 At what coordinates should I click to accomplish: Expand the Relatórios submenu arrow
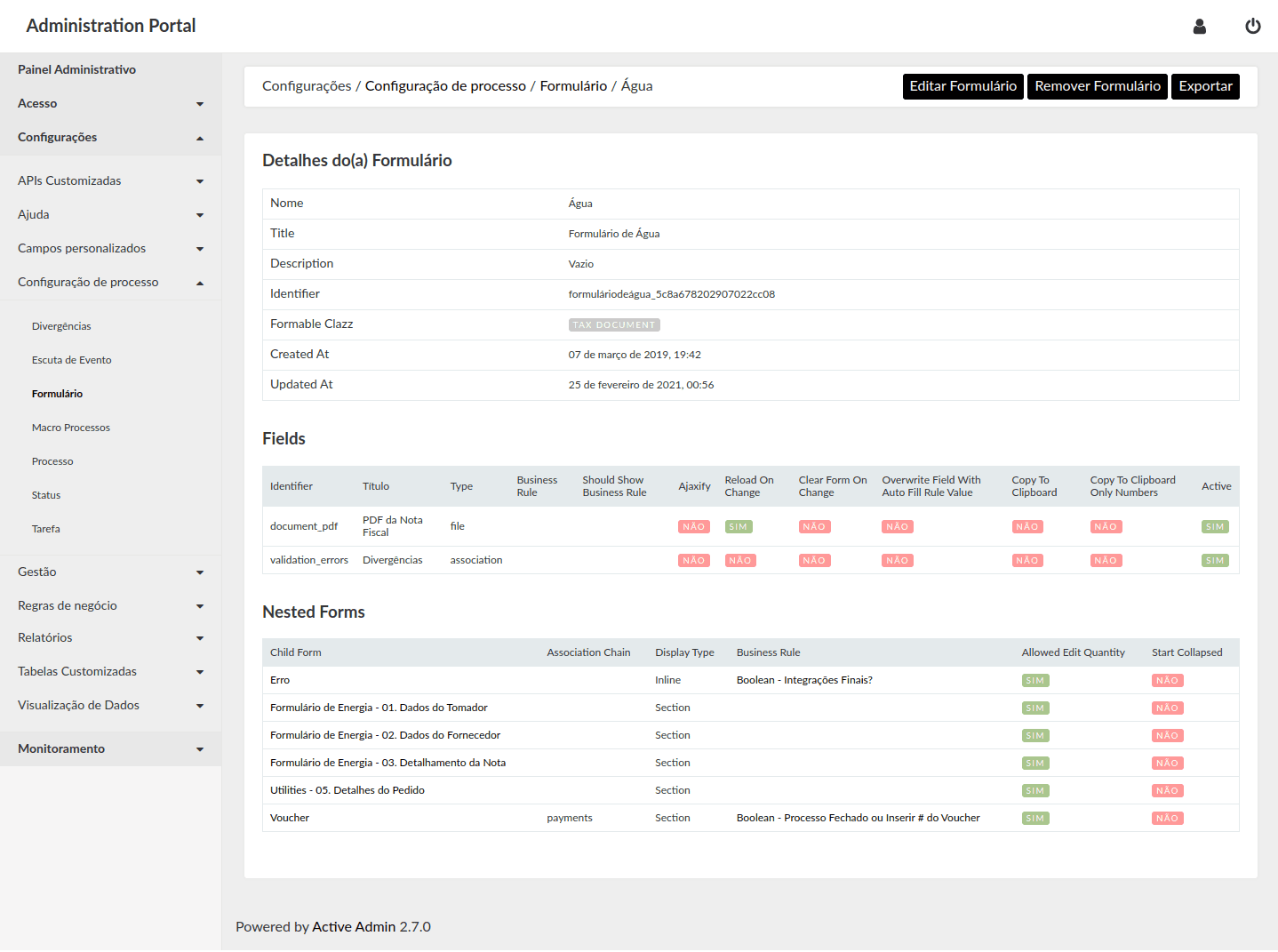(x=200, y=638)
